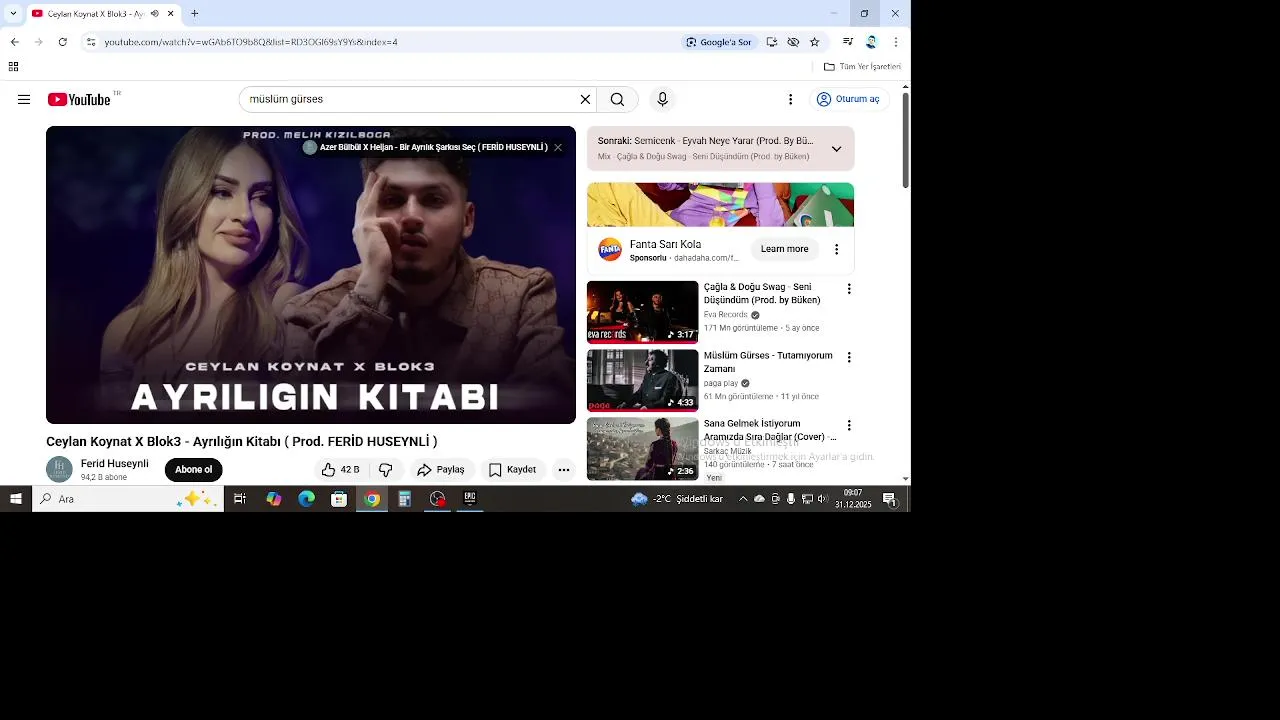The height and width of the screenshot is (720, 1280).
Task: Click Oturum aç sign-in button
Action: (848, 99)
